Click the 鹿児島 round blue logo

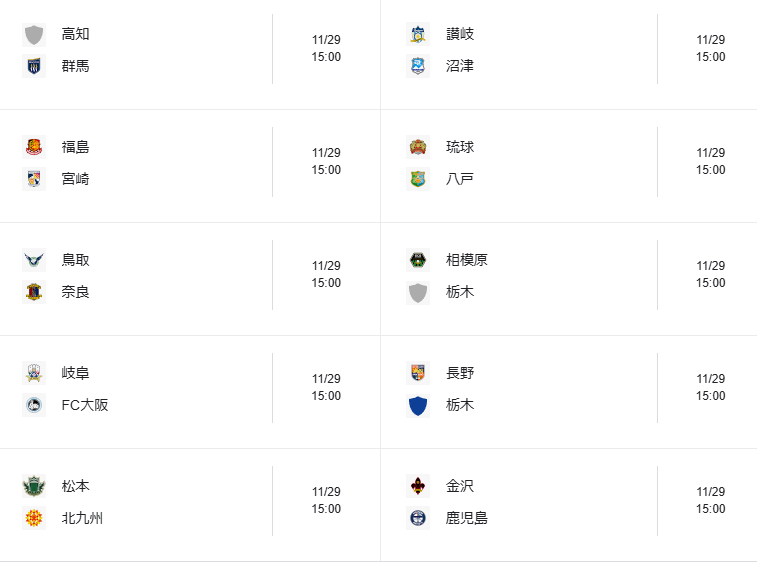tap(418, 518)
